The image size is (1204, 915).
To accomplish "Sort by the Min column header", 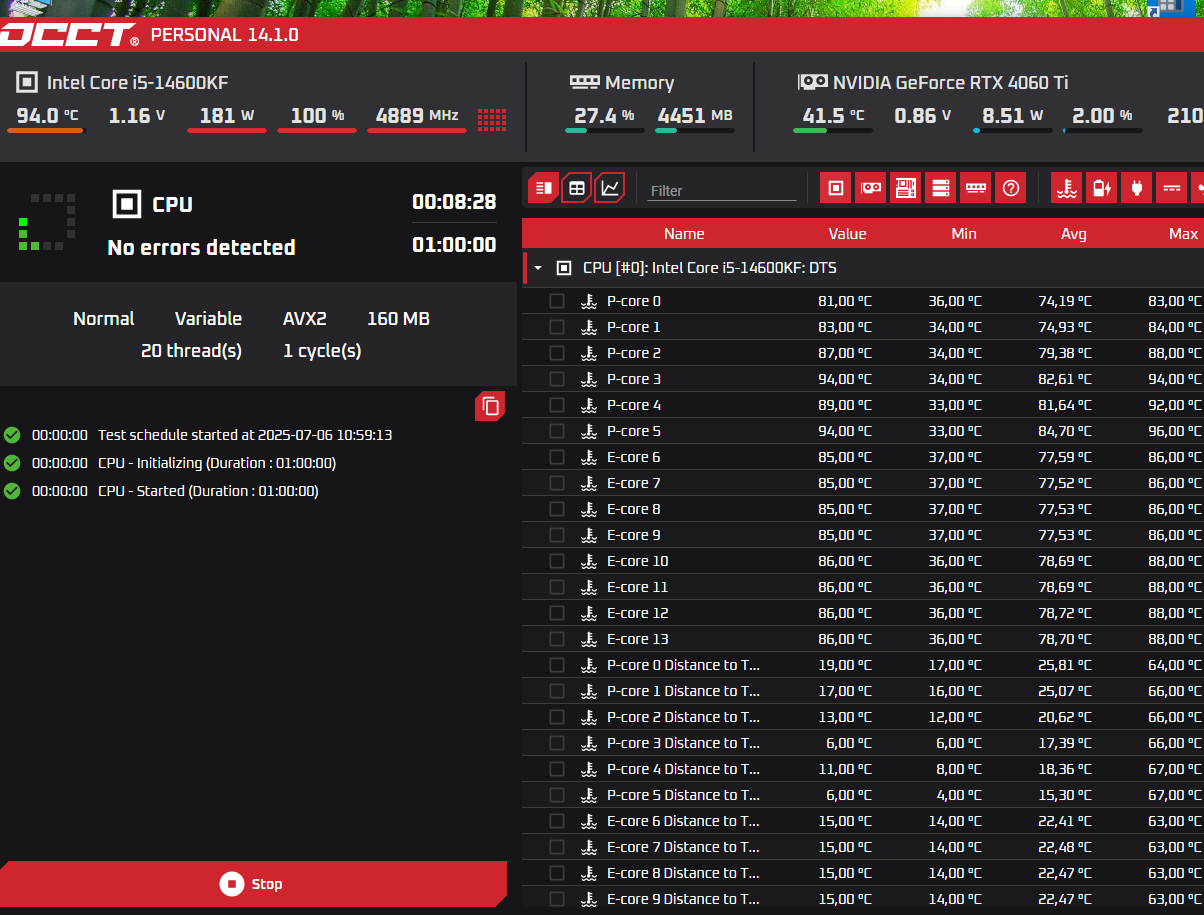I will (964, 233).
